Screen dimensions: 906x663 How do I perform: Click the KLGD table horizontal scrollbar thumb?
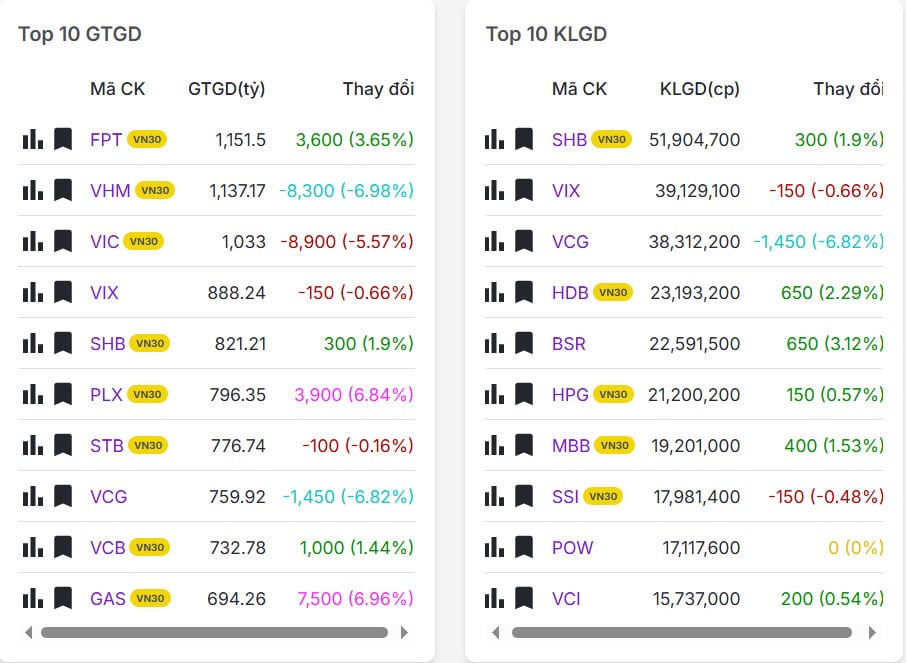[x=681, y=632]
